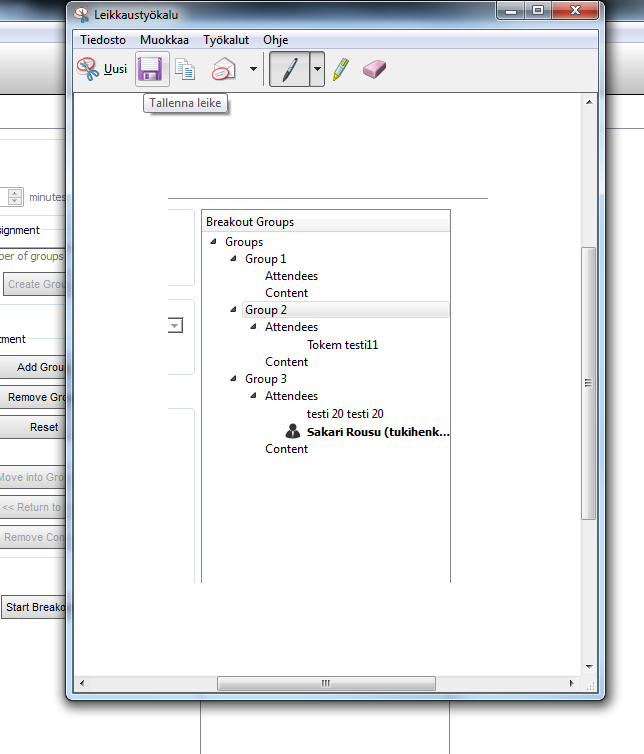Collapse the root Groups node

213,242
